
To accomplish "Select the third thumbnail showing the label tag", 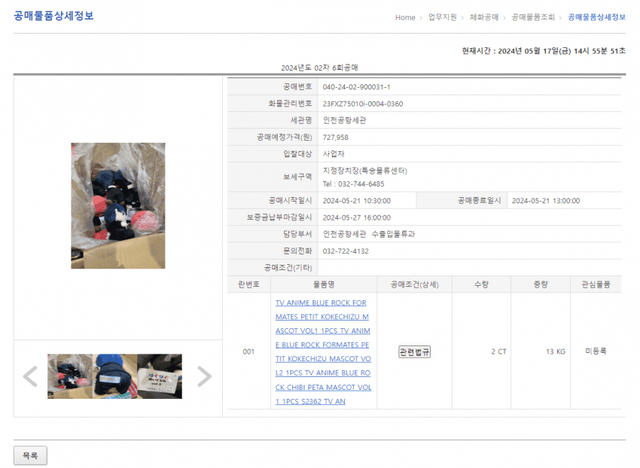I will [x=161, y=377].
